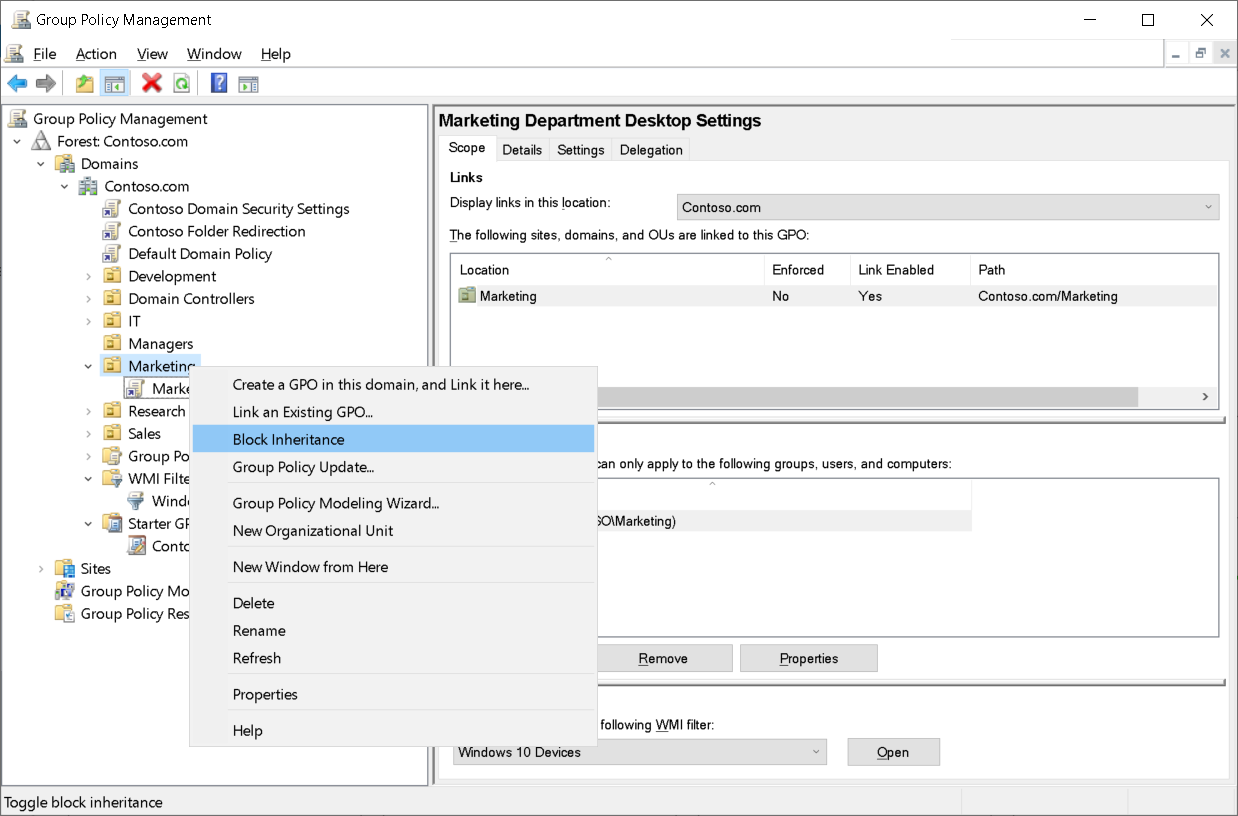Open the Action menu
This screenshot has height=816, width=1238.
96,54
